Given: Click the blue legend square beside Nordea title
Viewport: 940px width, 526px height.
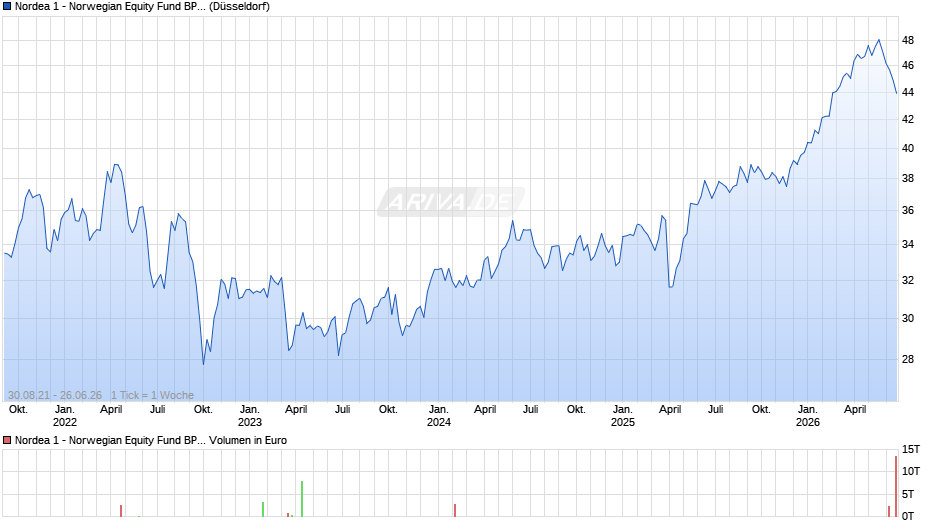Looking at the screenshot, I should (7, 7).
